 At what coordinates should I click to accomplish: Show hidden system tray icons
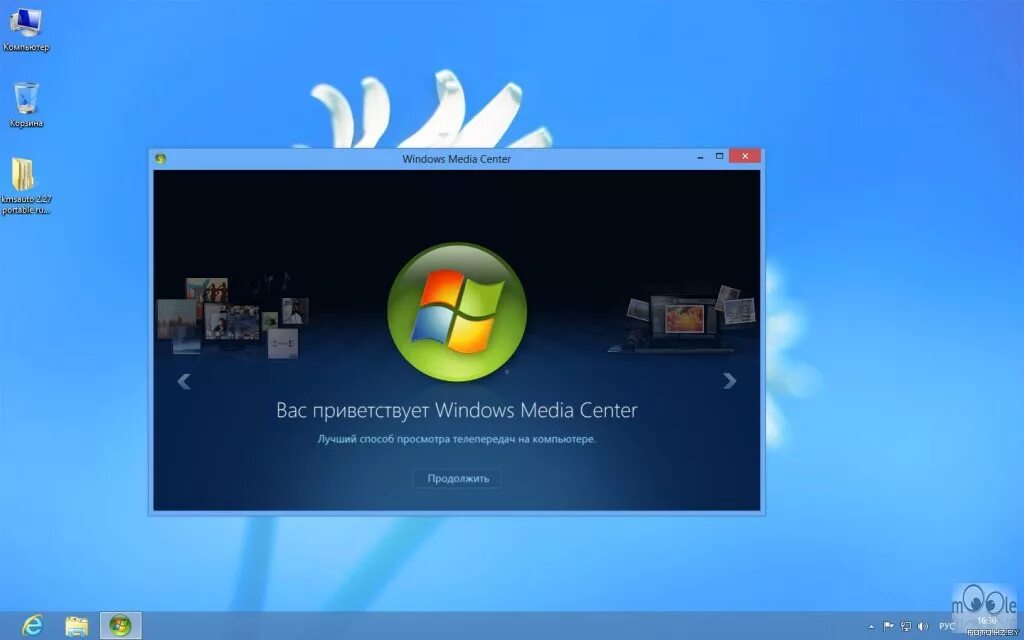(871, 626)
